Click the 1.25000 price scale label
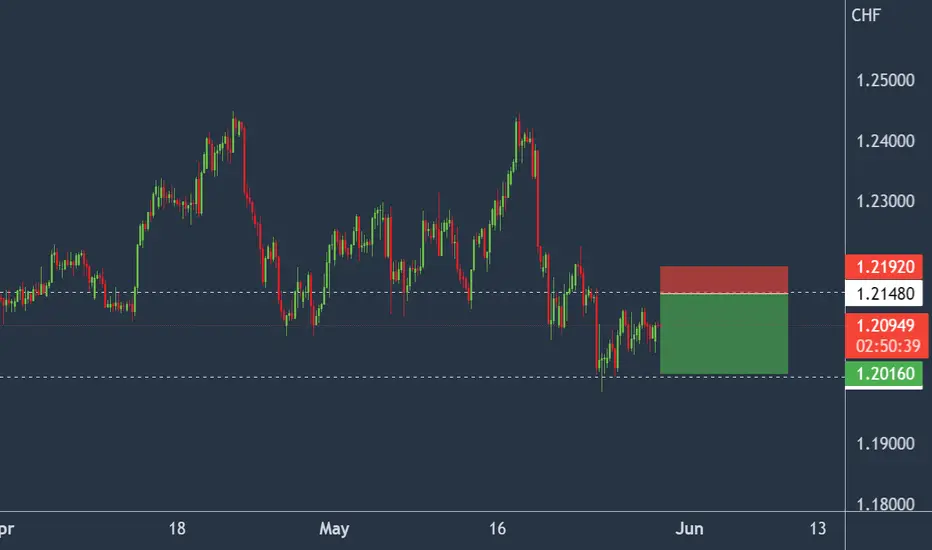The height and width of the screenshot is (550, 932). [x=885, y=80]
